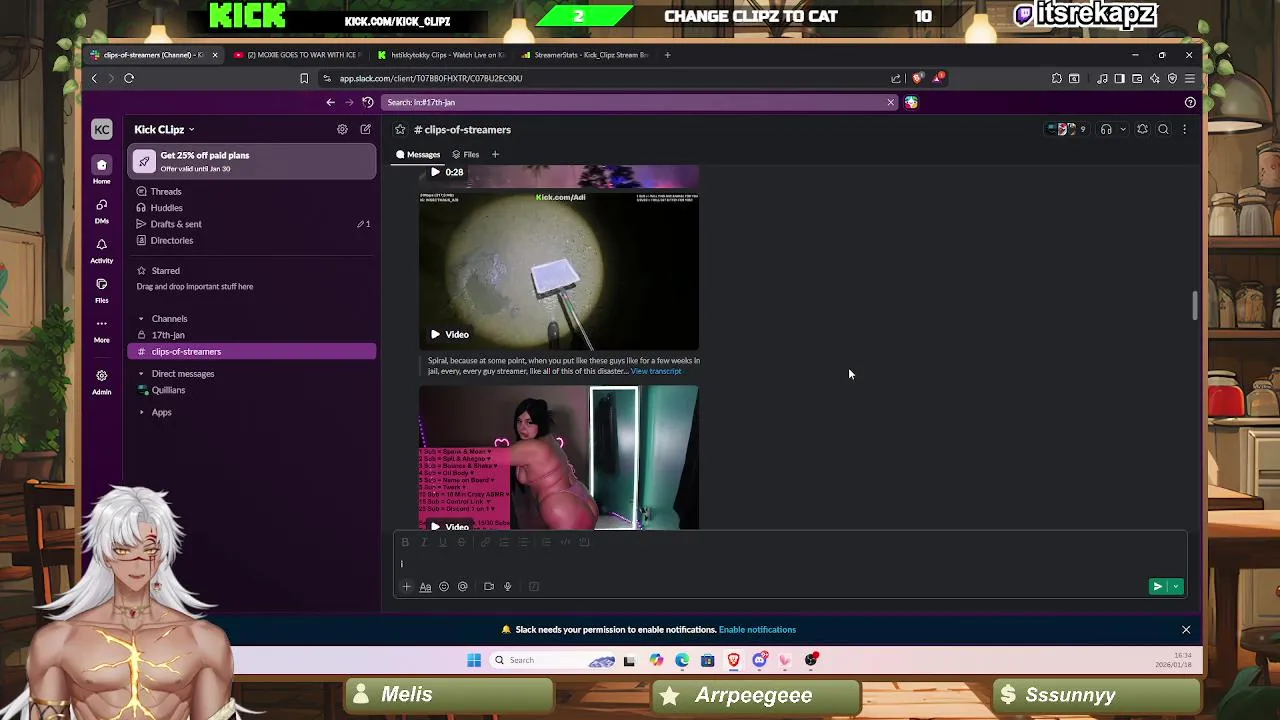Toggle bold formatting in composer

405,542
